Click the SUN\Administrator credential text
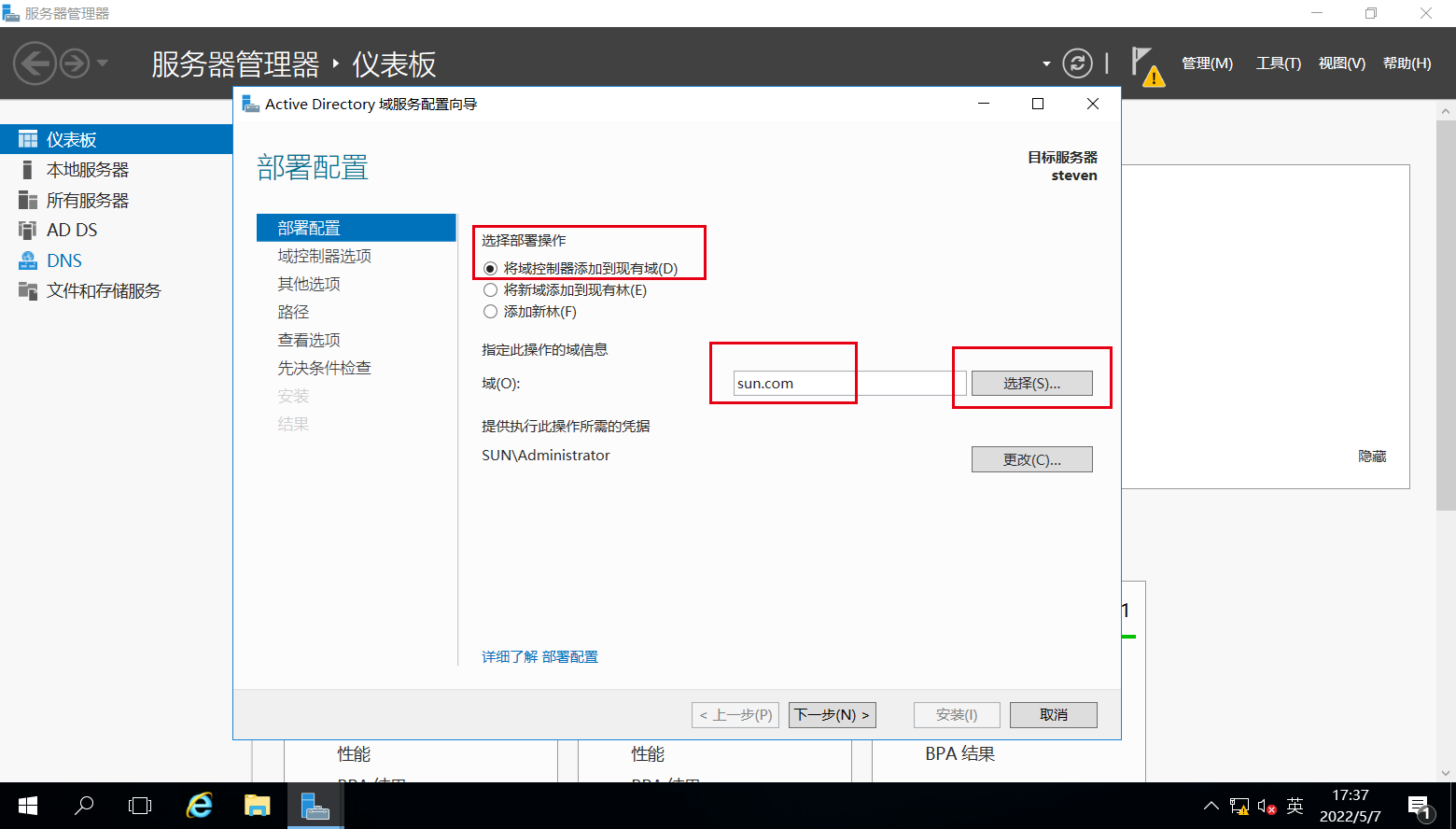Image resolution: width=1456 pixels, height=829 pixels. click(546, 456)
